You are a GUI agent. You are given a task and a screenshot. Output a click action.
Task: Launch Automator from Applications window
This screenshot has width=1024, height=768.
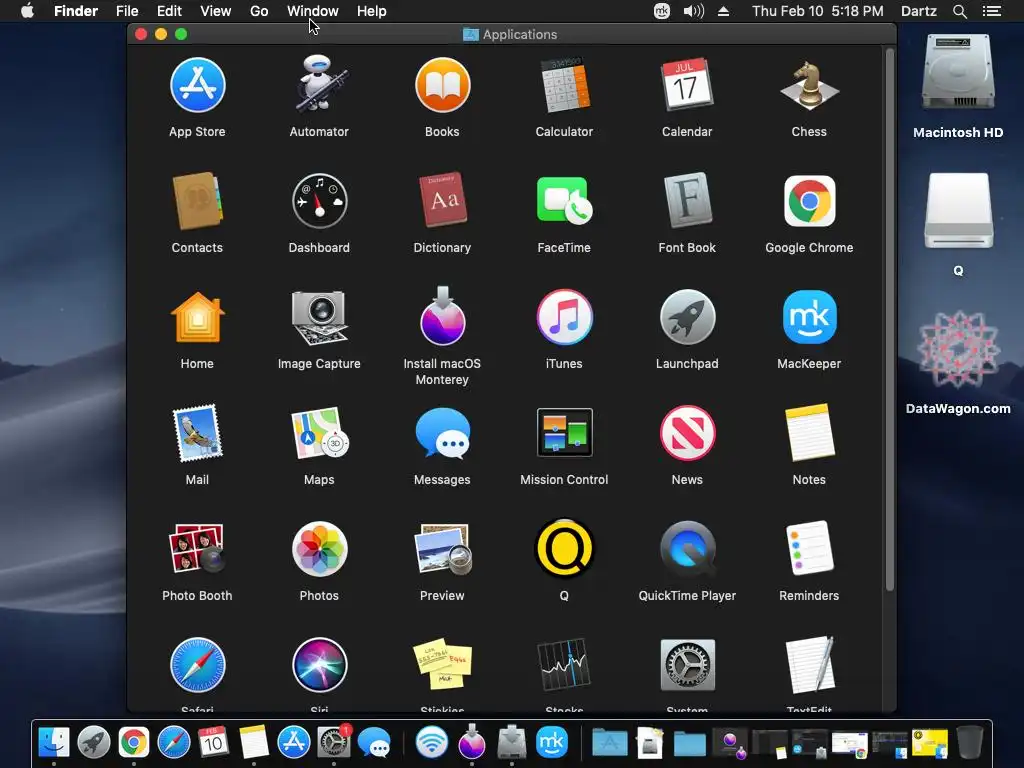319,84
